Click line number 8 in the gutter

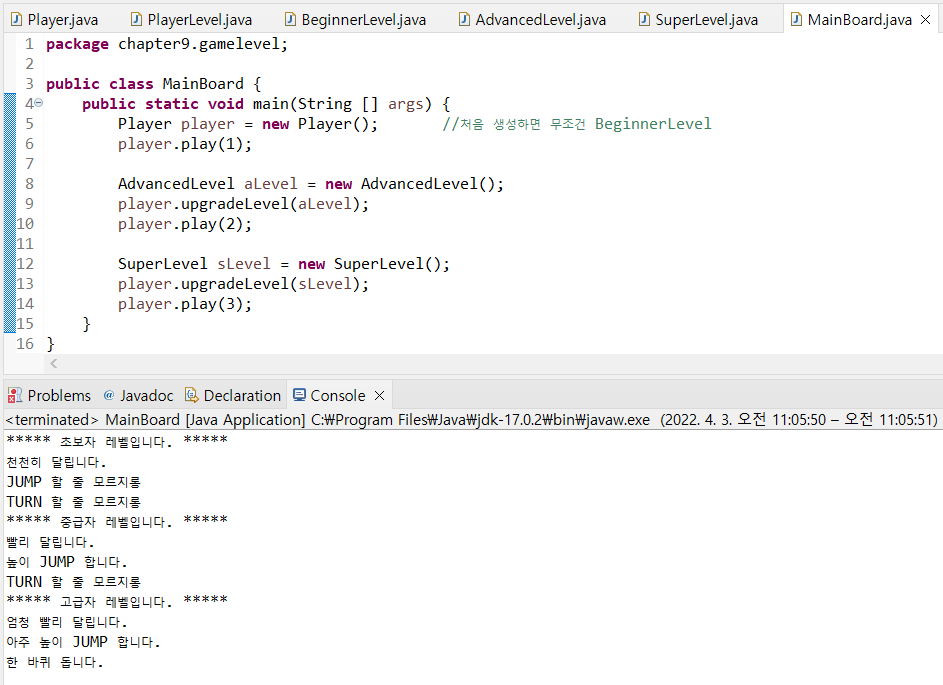click(x=29, y=184)
